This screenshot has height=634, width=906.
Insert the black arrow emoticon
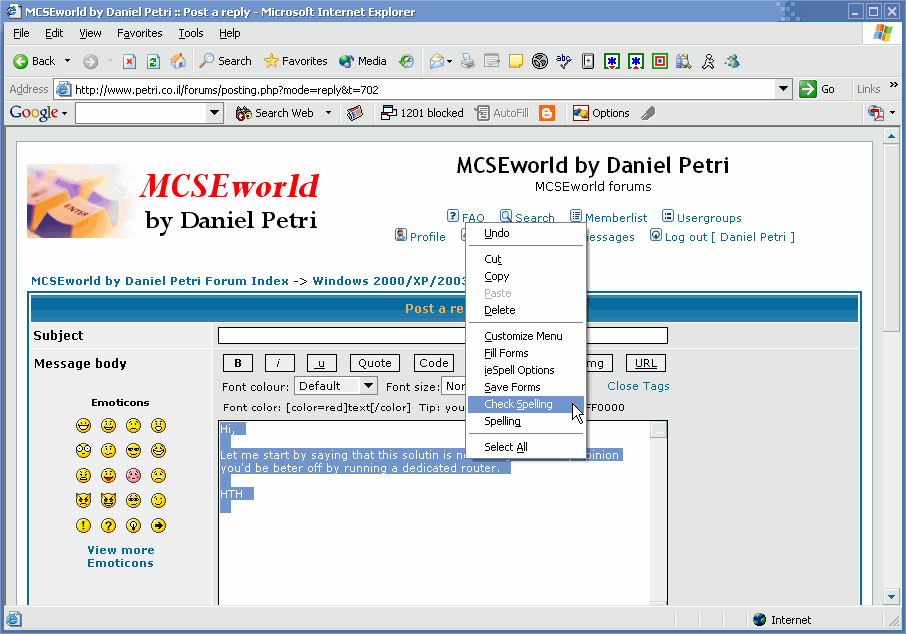tap(158, 525)
